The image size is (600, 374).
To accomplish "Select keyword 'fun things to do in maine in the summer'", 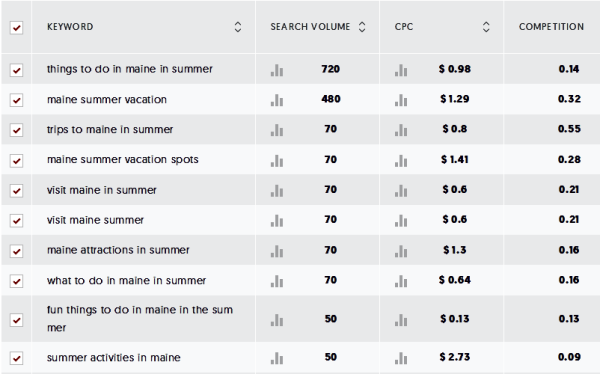I will (x=140, y=318).
